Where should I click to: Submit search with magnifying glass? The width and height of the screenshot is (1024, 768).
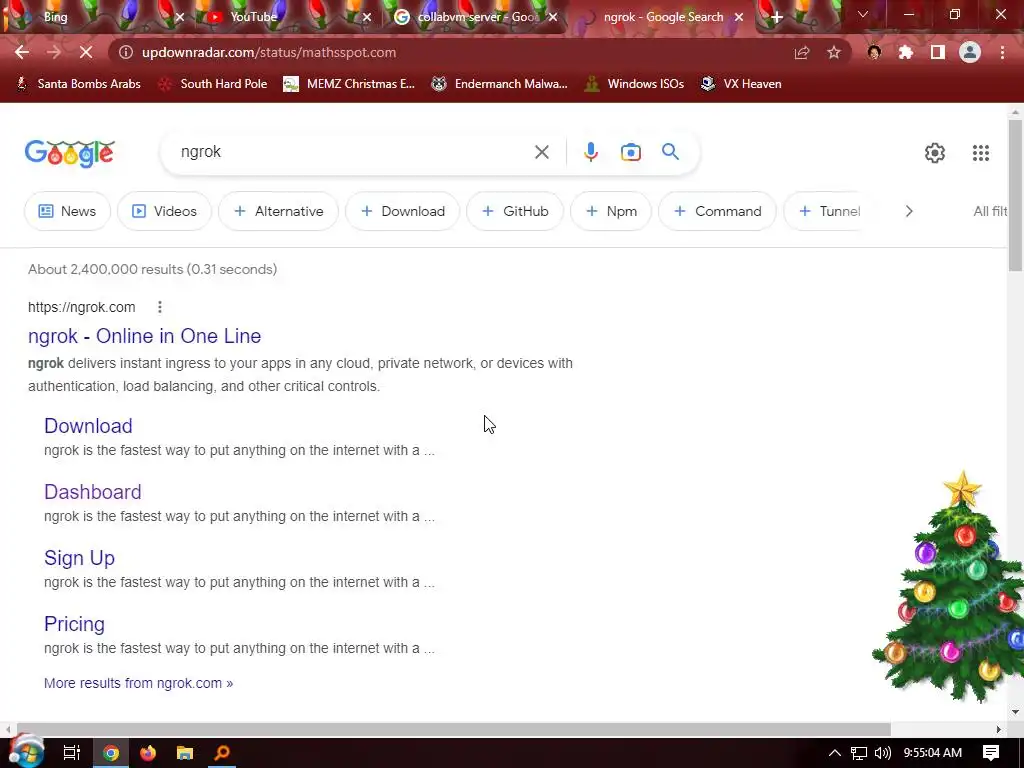(671, 152)
